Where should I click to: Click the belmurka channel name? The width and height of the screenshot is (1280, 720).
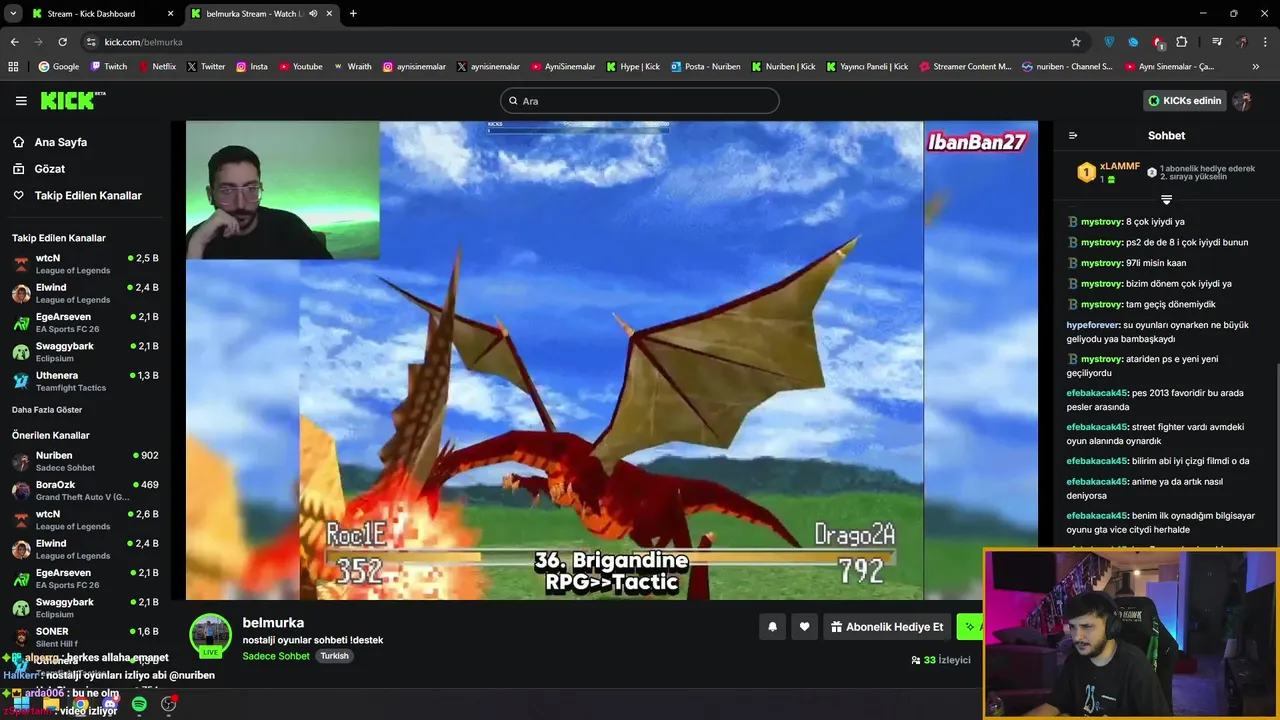point(273,622)
